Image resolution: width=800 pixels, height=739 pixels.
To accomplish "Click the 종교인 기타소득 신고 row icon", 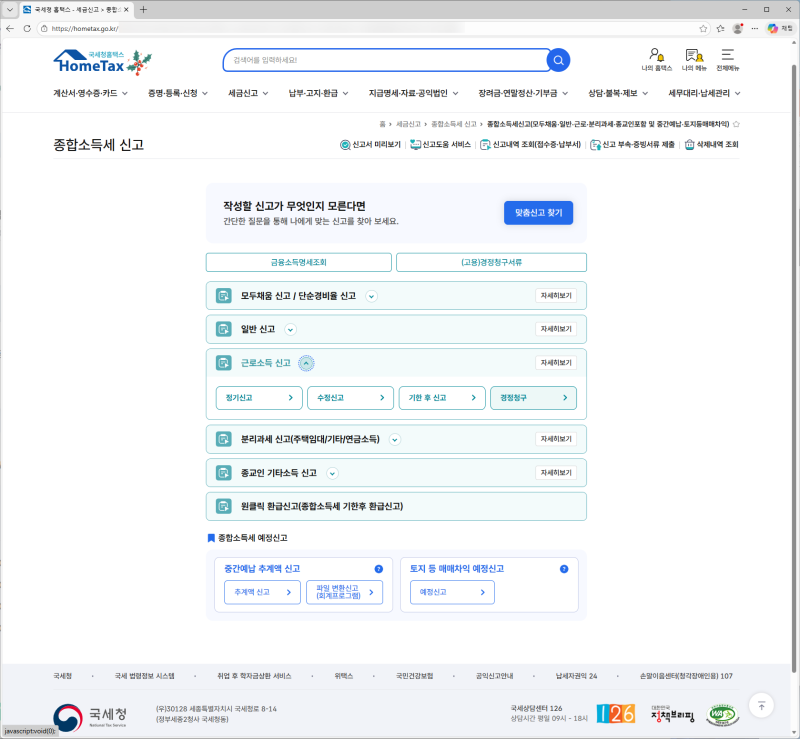I will pyautogui.click(x=223, y=473).
